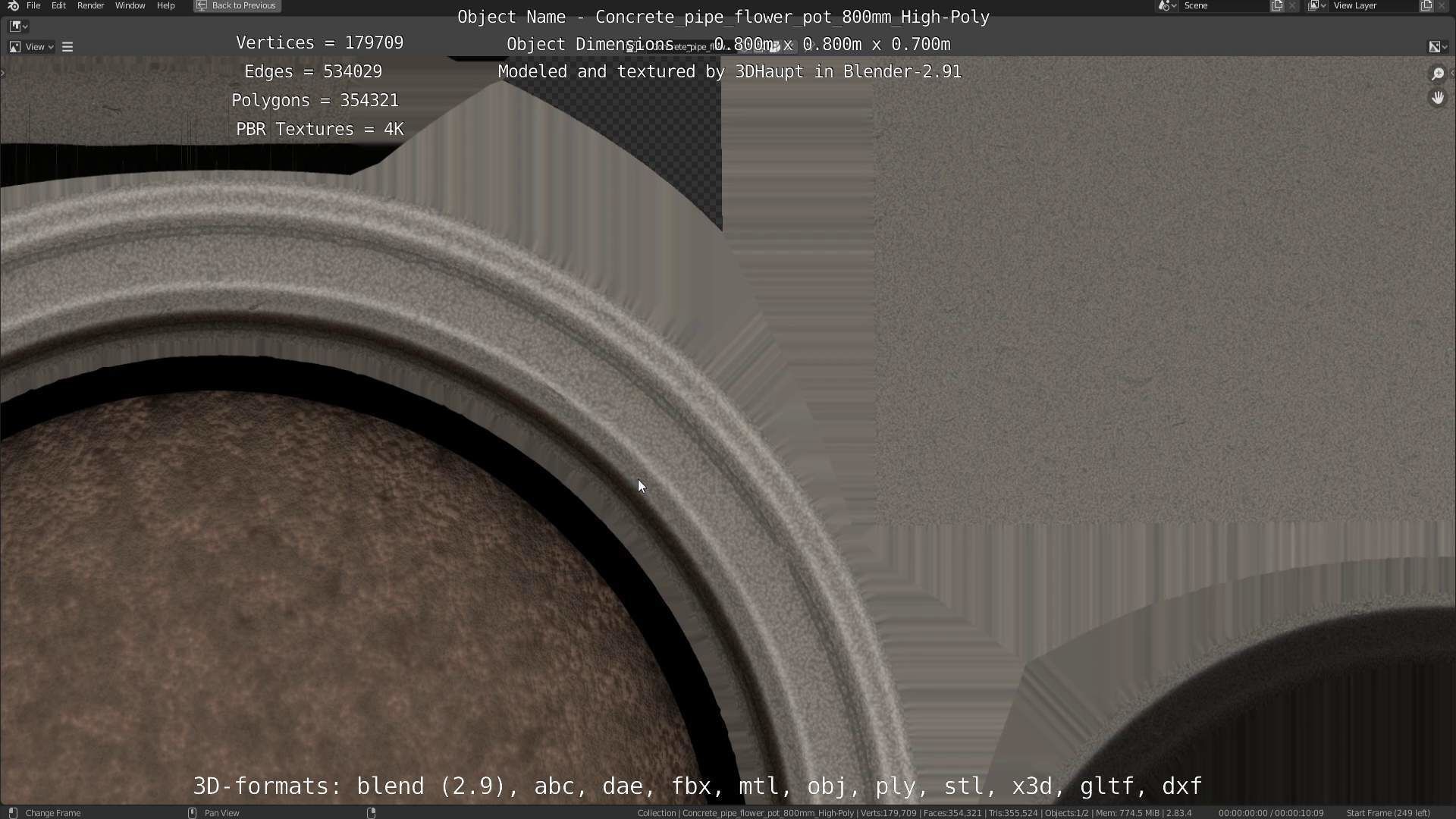Open the Window menu
The width and height of the screenshot is (1456, 819).
(130, 6)
